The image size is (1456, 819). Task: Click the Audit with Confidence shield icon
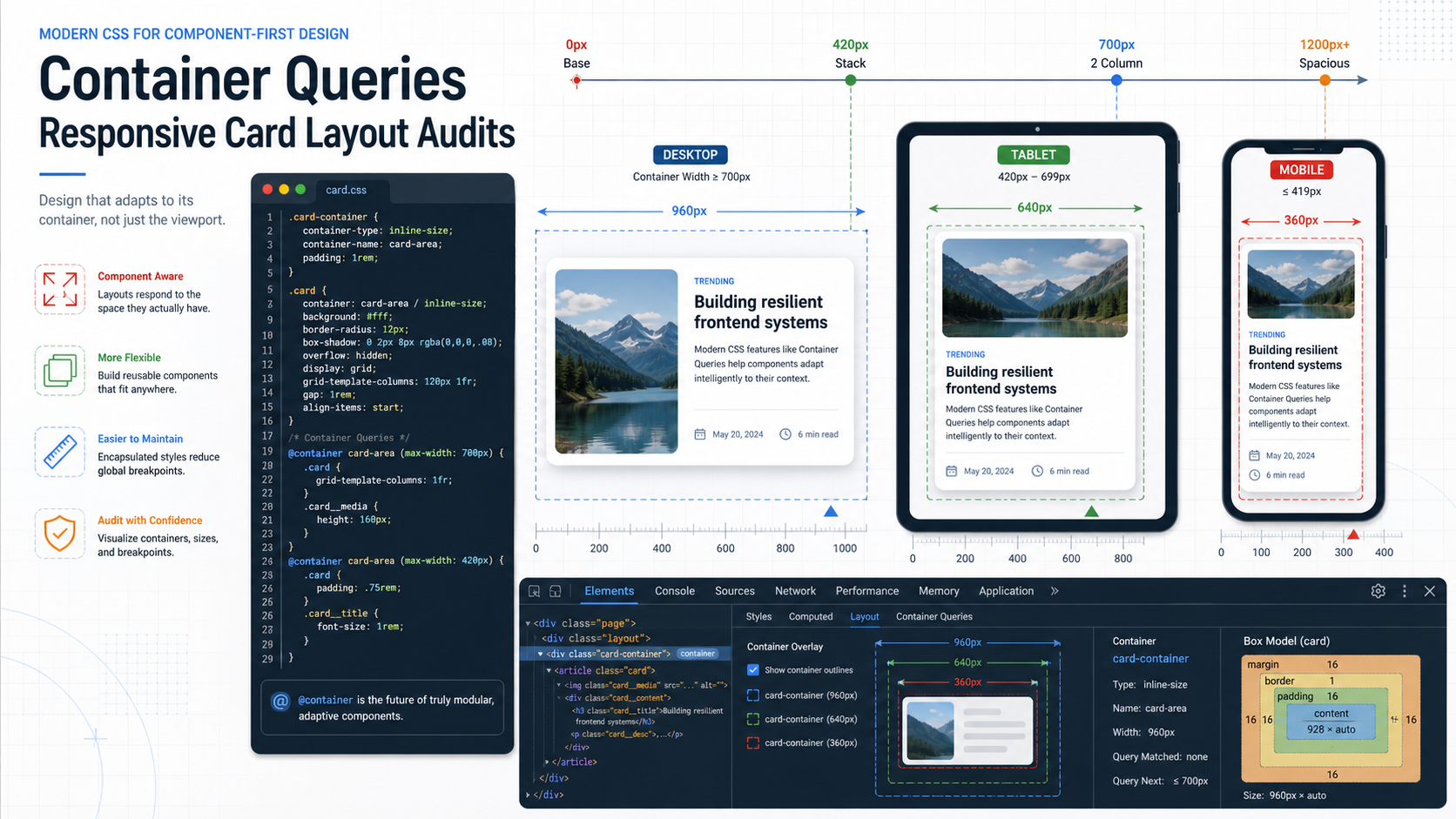point(60,533)
